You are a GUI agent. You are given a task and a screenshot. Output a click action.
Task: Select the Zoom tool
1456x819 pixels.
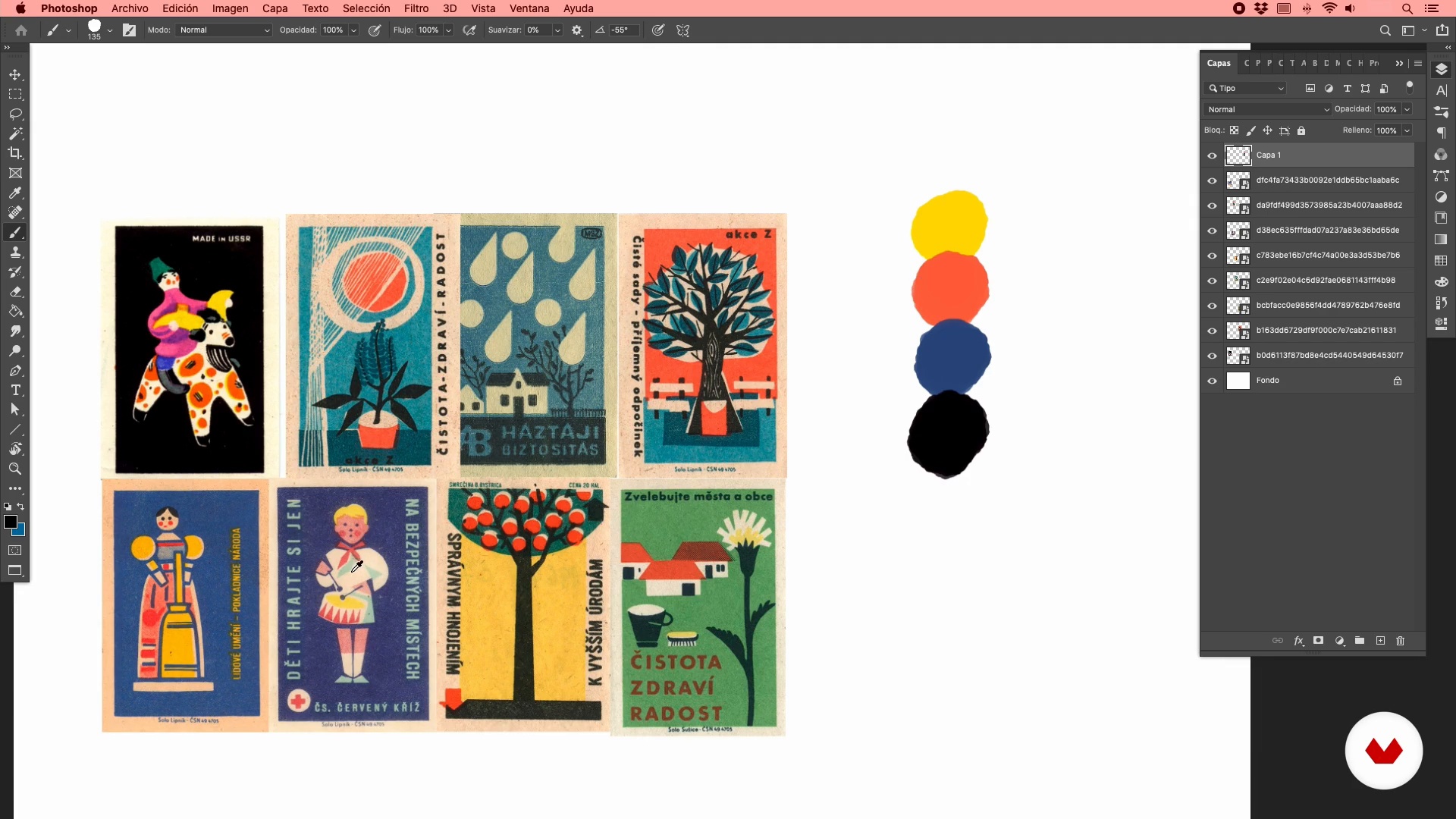pos(15,469)
